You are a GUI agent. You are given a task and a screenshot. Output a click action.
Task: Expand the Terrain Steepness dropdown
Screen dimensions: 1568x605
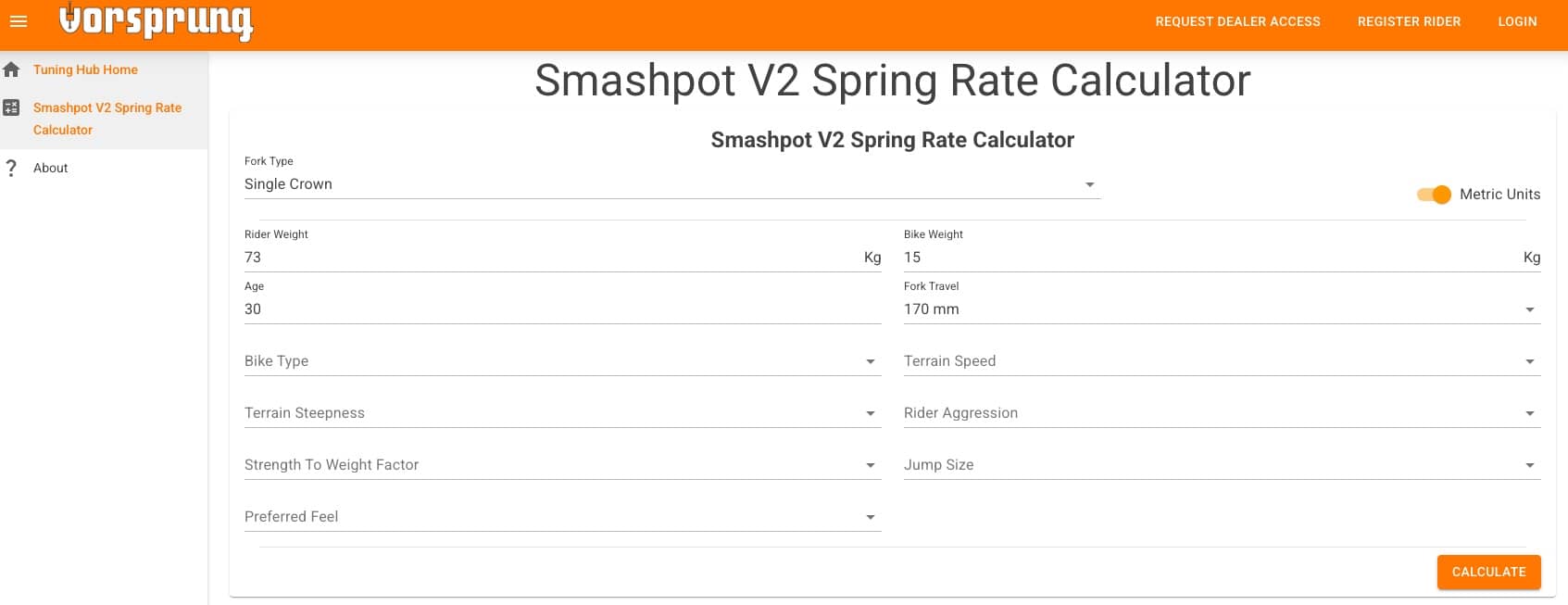[x=561, y=413]
